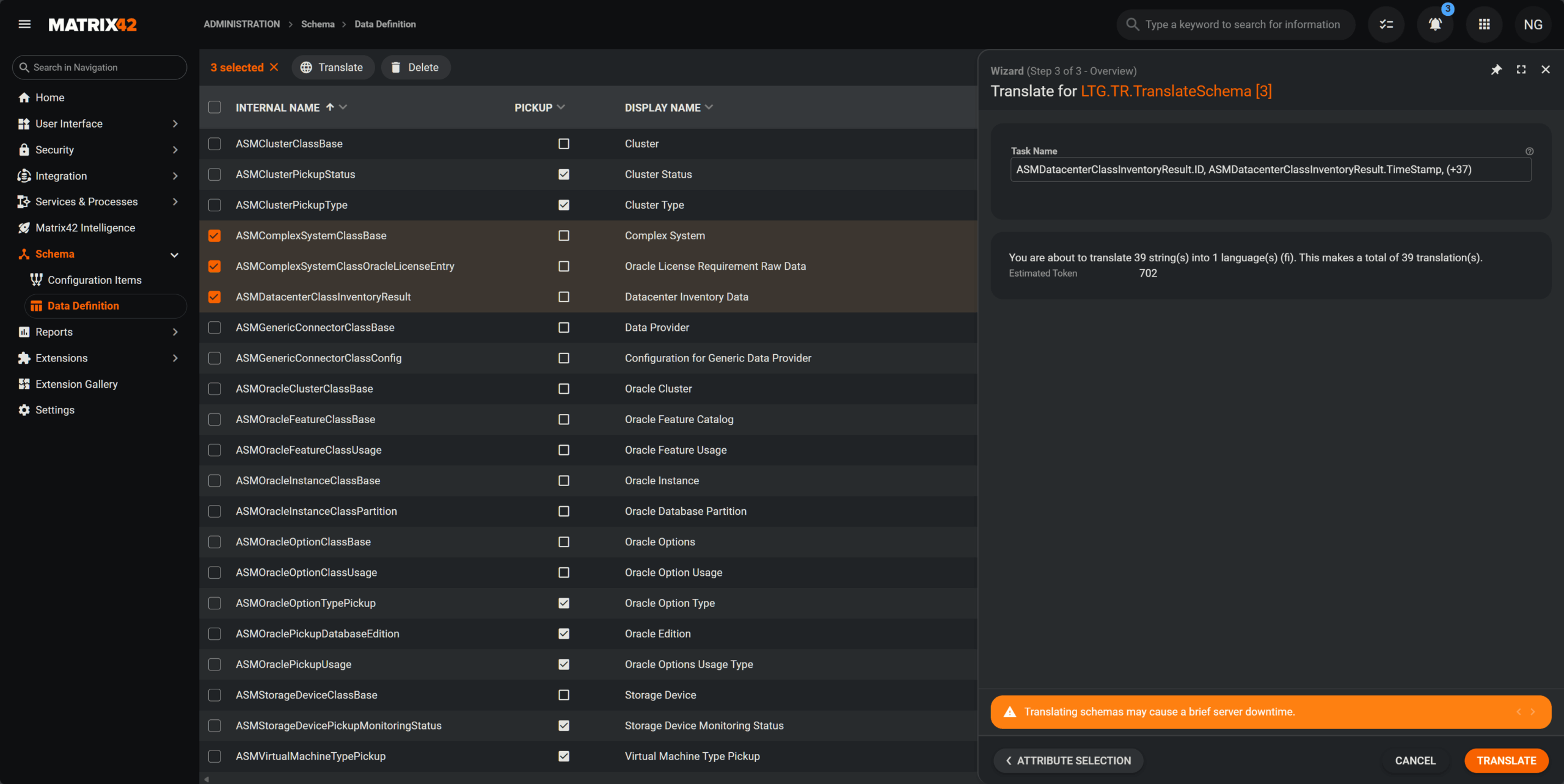
Task: Open Display Name column dropdown
Action: click(709, 107)
